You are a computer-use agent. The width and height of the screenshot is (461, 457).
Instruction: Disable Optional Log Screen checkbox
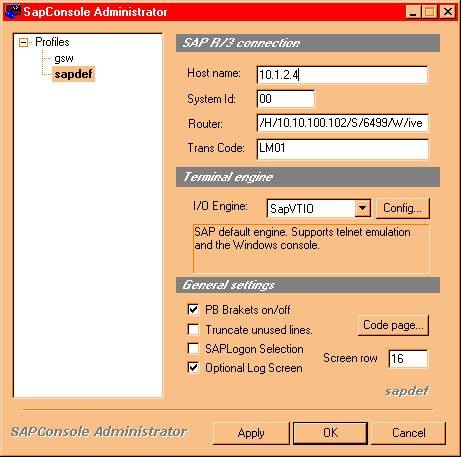(x=193, y=368)
